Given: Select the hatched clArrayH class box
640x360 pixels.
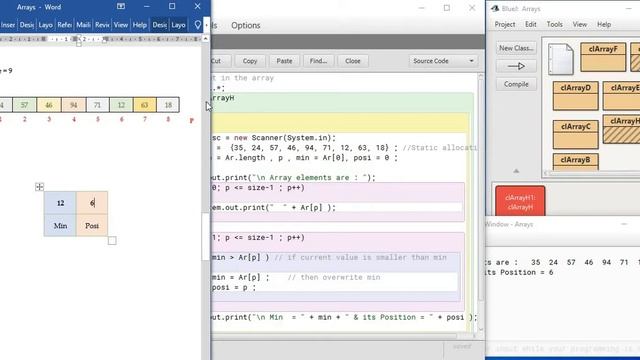Looking at the screenshot, I should [x=621, y=129].
